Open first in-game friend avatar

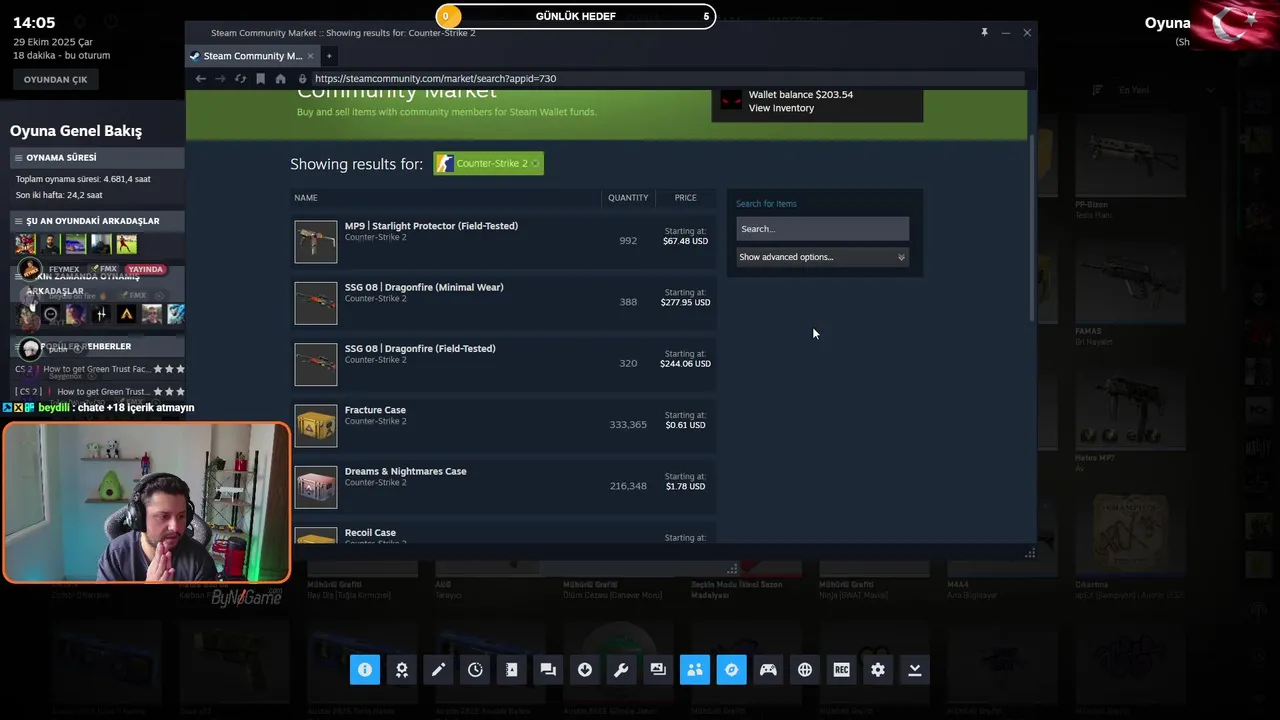tap(25, 244)
